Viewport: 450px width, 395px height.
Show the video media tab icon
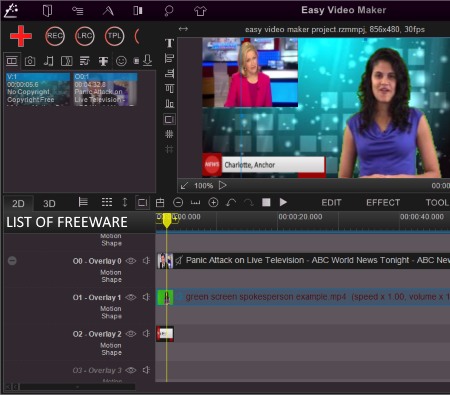pos(12,61)
